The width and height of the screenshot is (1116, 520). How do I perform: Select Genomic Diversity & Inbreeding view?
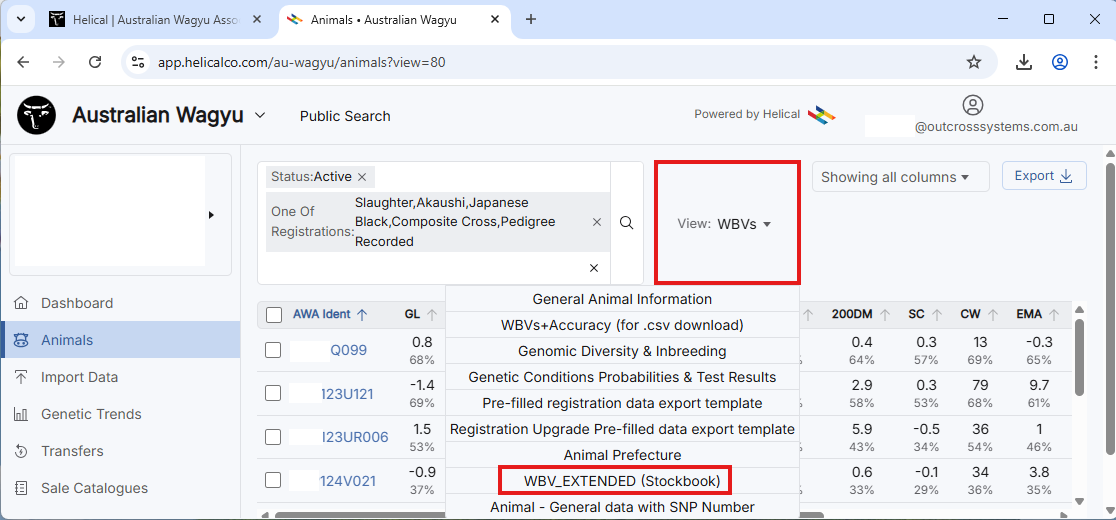click(621, 351)
